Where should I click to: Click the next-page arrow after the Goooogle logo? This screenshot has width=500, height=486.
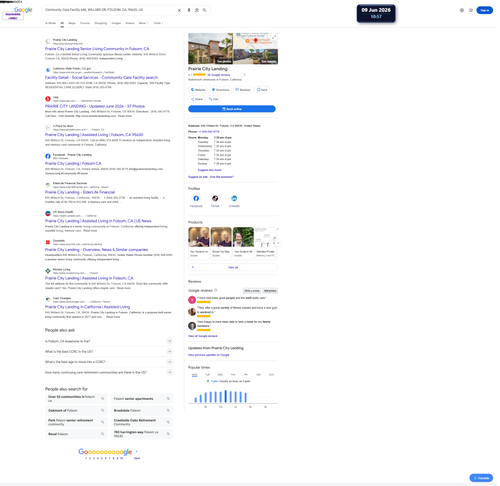click(137, 452)
